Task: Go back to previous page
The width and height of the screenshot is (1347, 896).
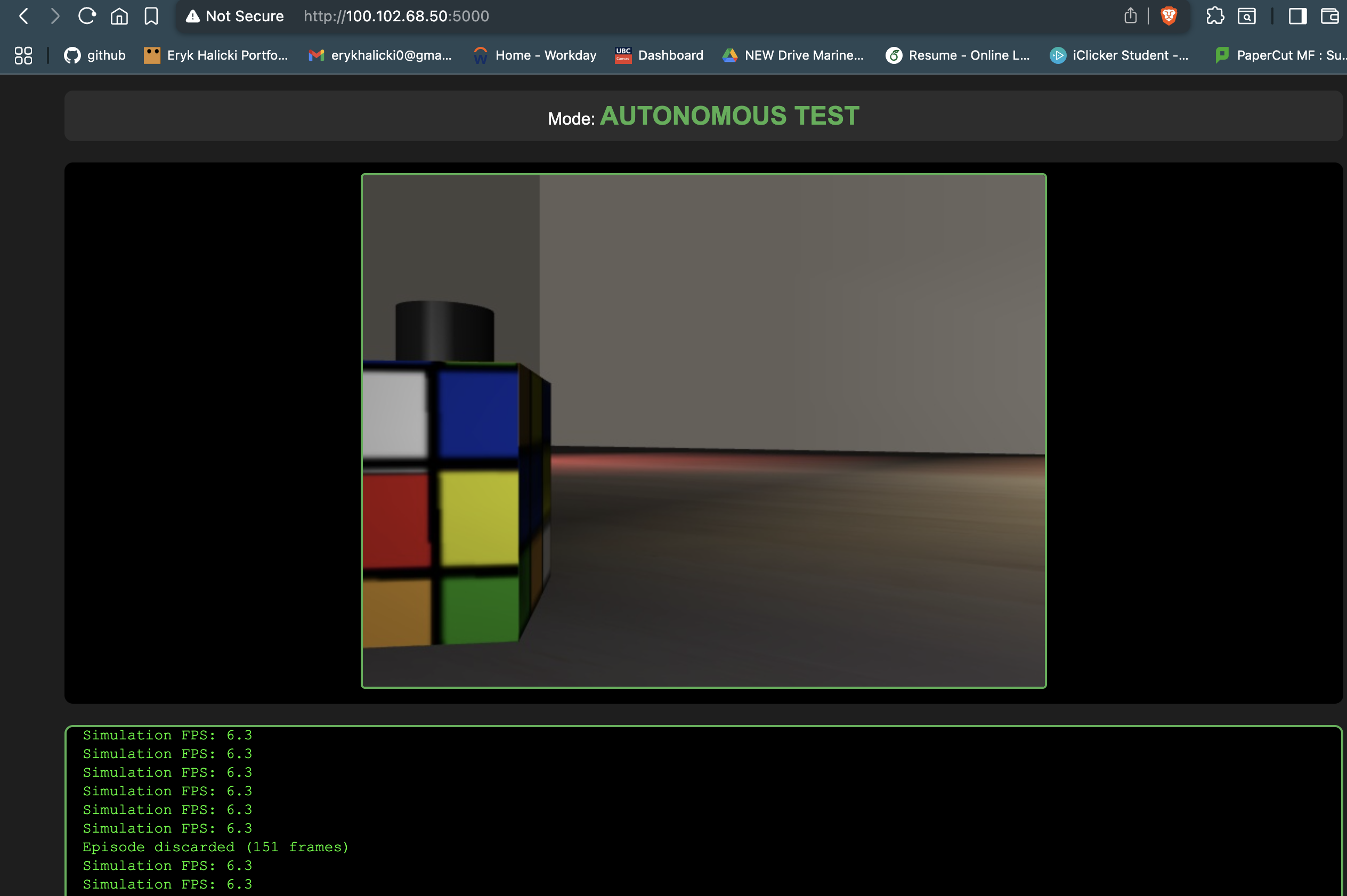Action: click(x=23, y=16)
